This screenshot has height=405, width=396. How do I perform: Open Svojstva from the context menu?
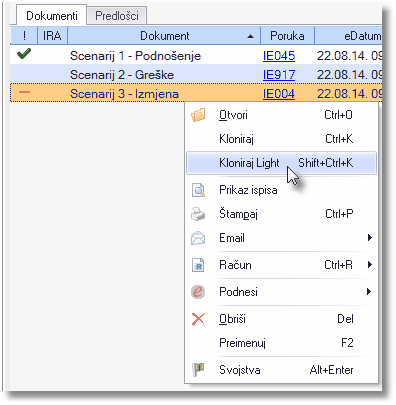point(282,370)
